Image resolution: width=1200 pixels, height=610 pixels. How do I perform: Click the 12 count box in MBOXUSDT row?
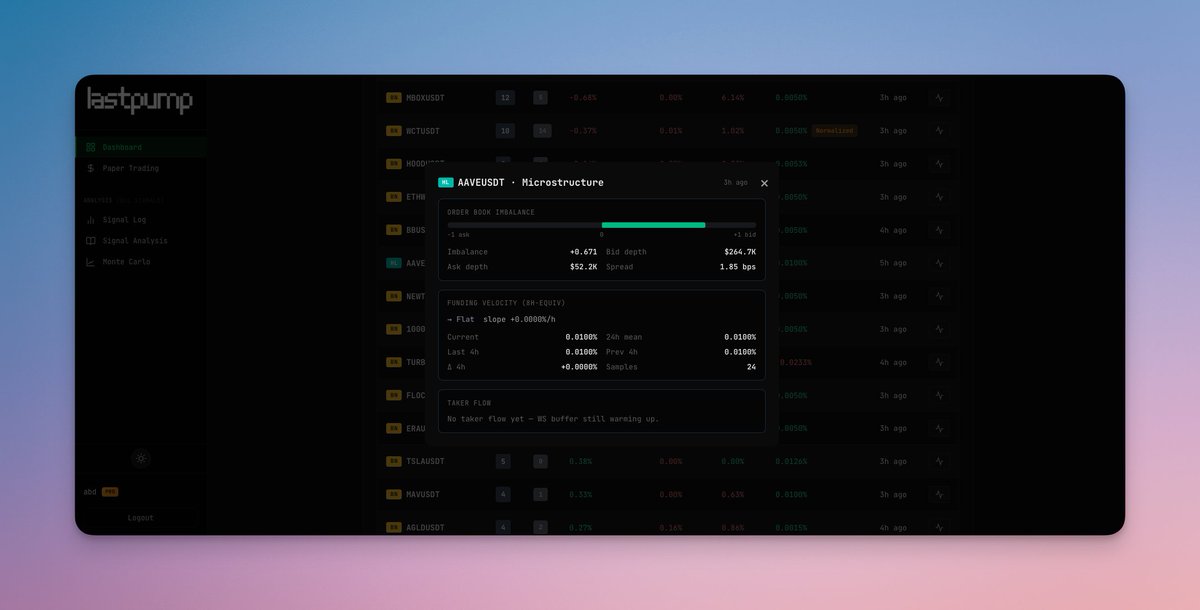(x=505, y=98)
